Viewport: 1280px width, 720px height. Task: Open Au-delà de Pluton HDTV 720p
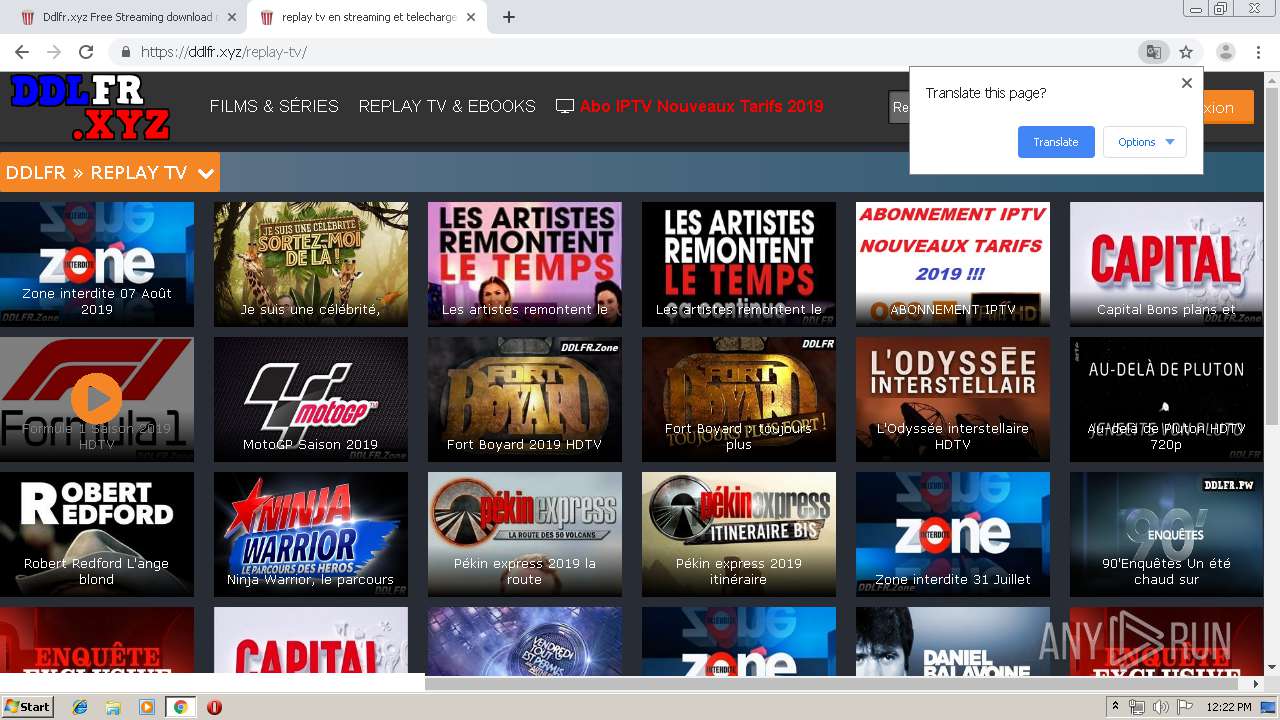[1166, 399]
